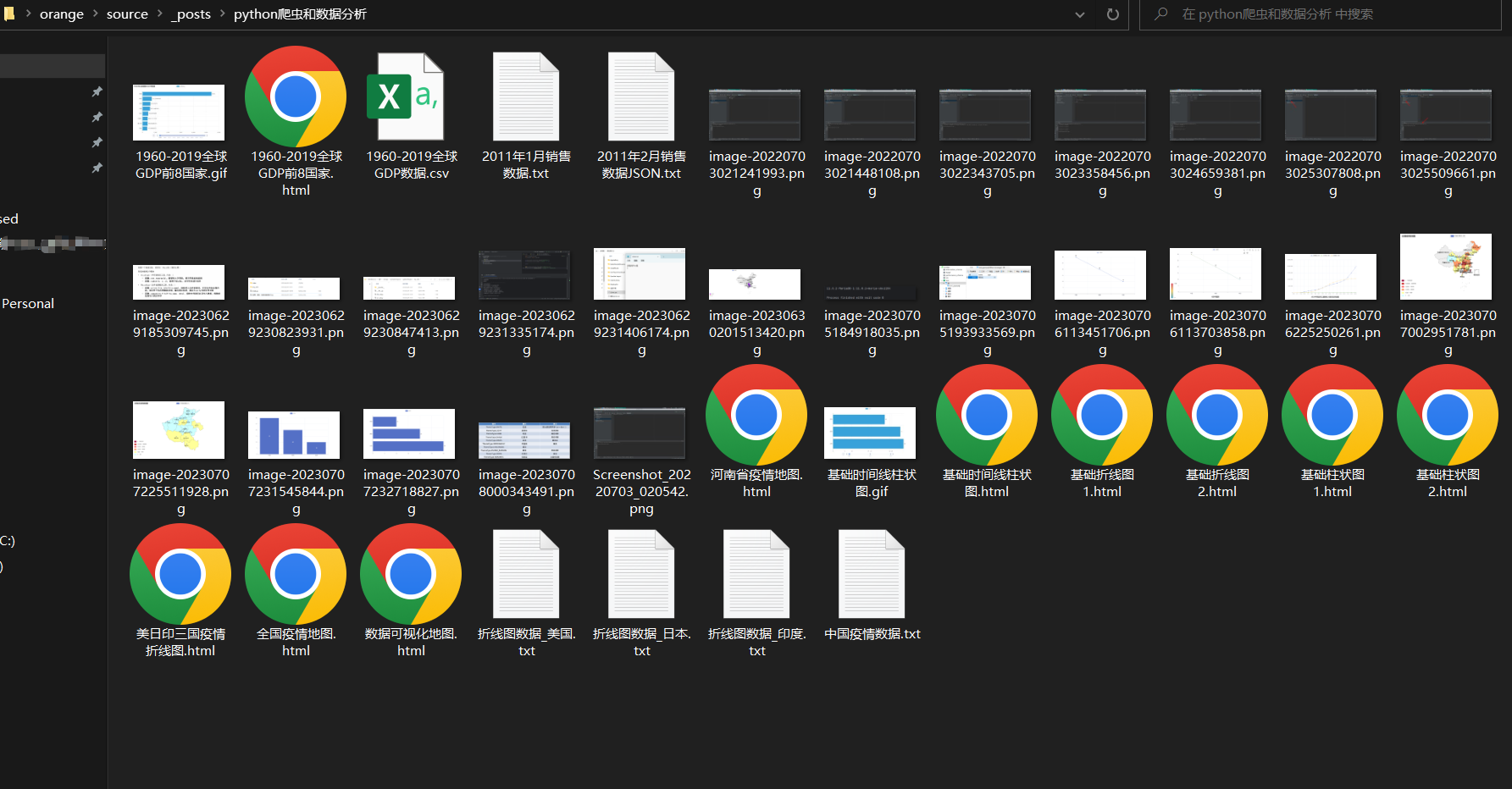This screenshot has height=789, width=1512.
Task: Click the last pin icon in navigation pane
Action: 97,168
